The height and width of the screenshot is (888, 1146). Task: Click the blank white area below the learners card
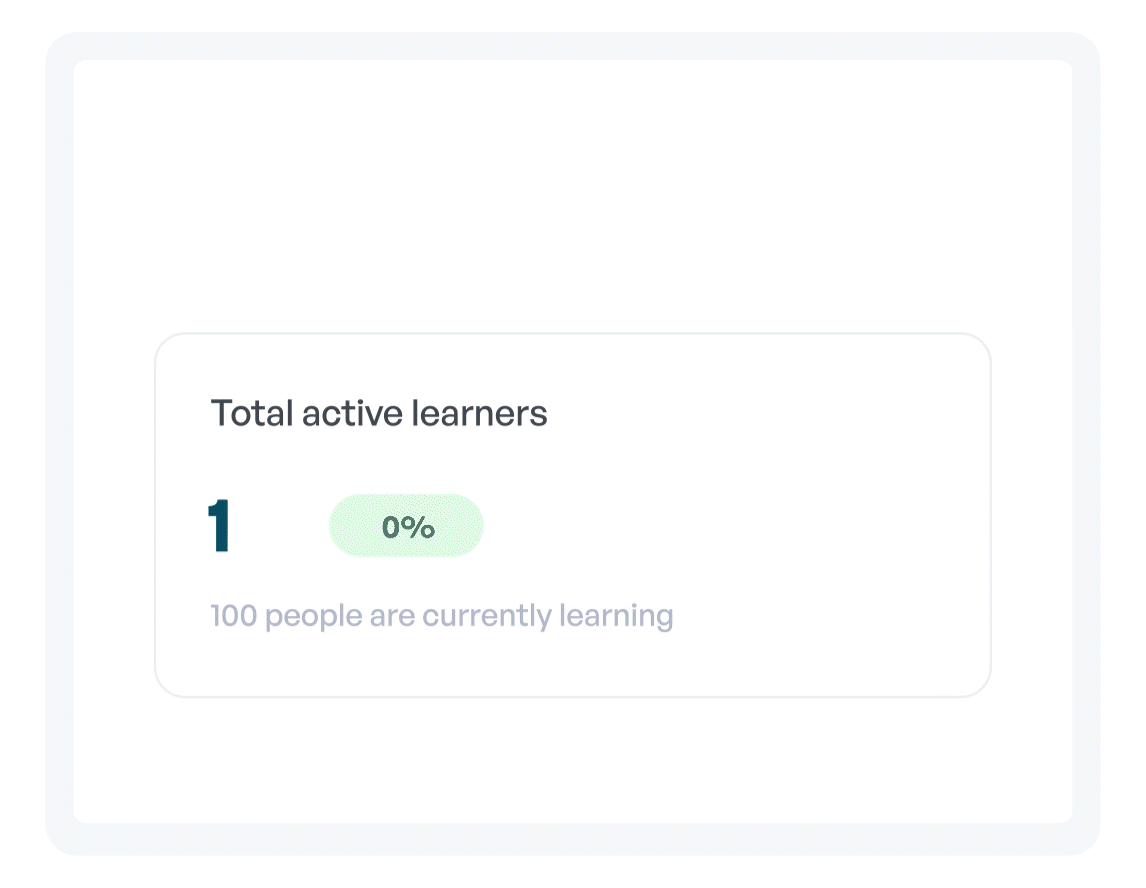pyautogui.click(x=572, y=760)
